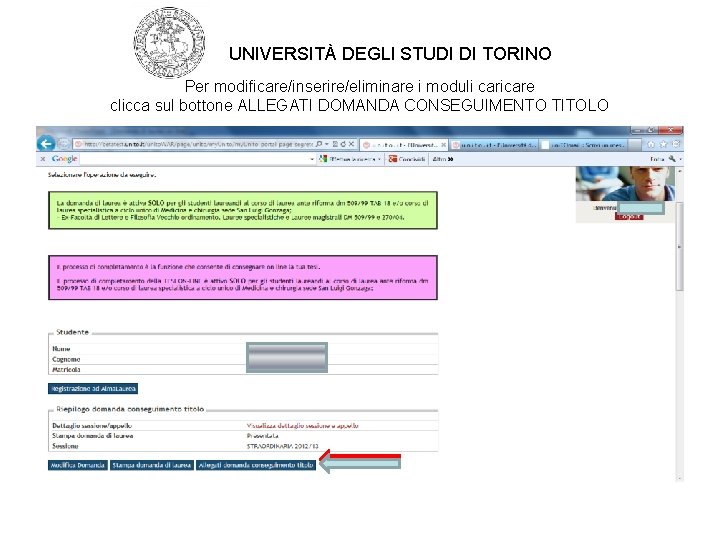This screenshot has height=540, width=720.
Task: Expand the Altro more toolbar items
Action: (x=443, y=159)
